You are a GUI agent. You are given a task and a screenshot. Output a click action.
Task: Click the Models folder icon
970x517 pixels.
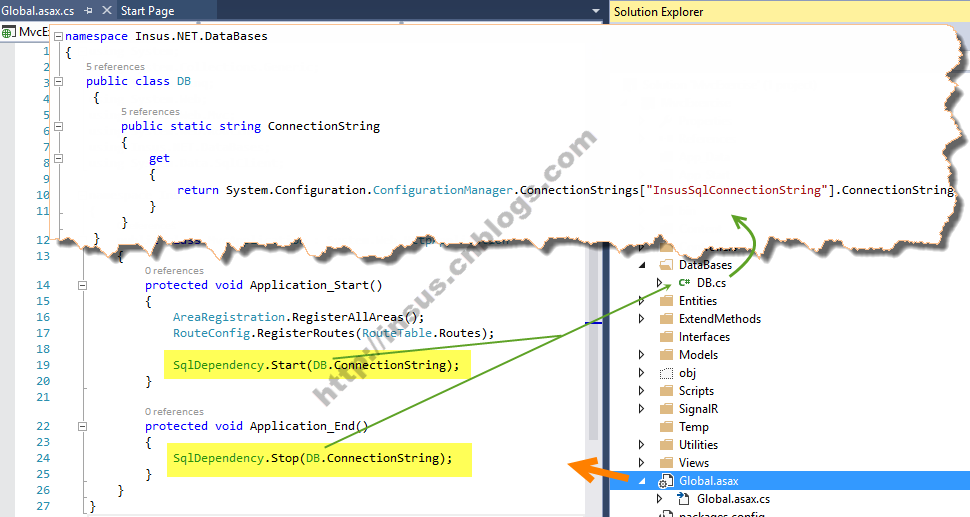click(x=666, y=355)
